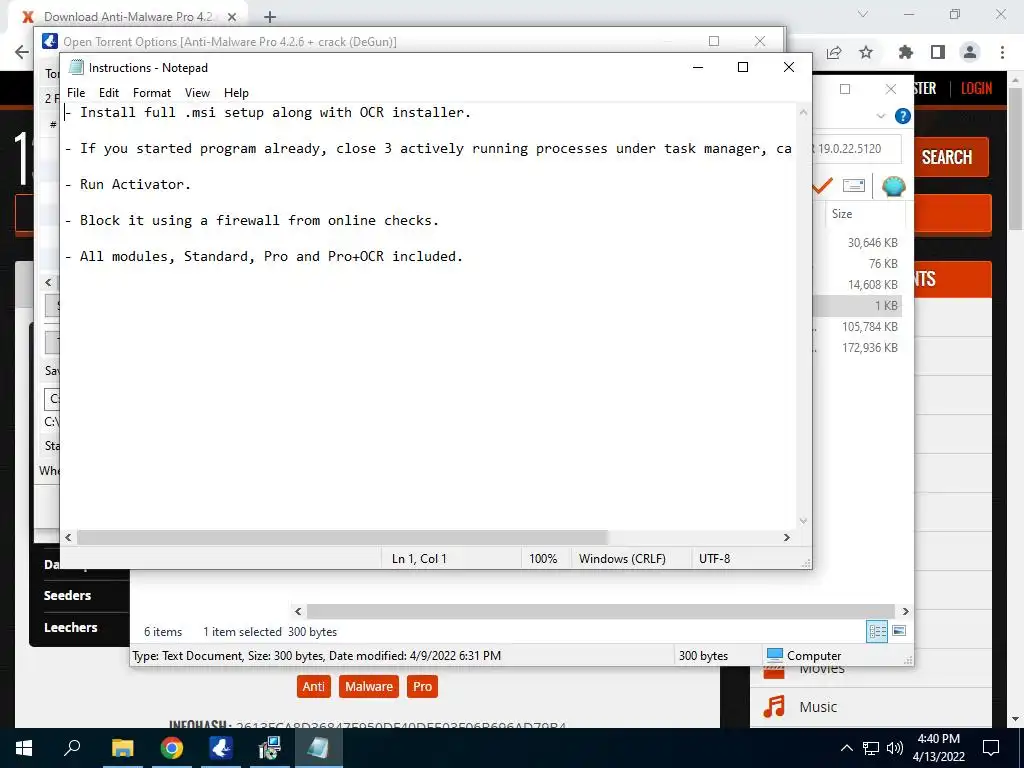Click the Notepad taskbar icon
The width and height of the screenshot is (1024, 768).
tap(319, 748)
